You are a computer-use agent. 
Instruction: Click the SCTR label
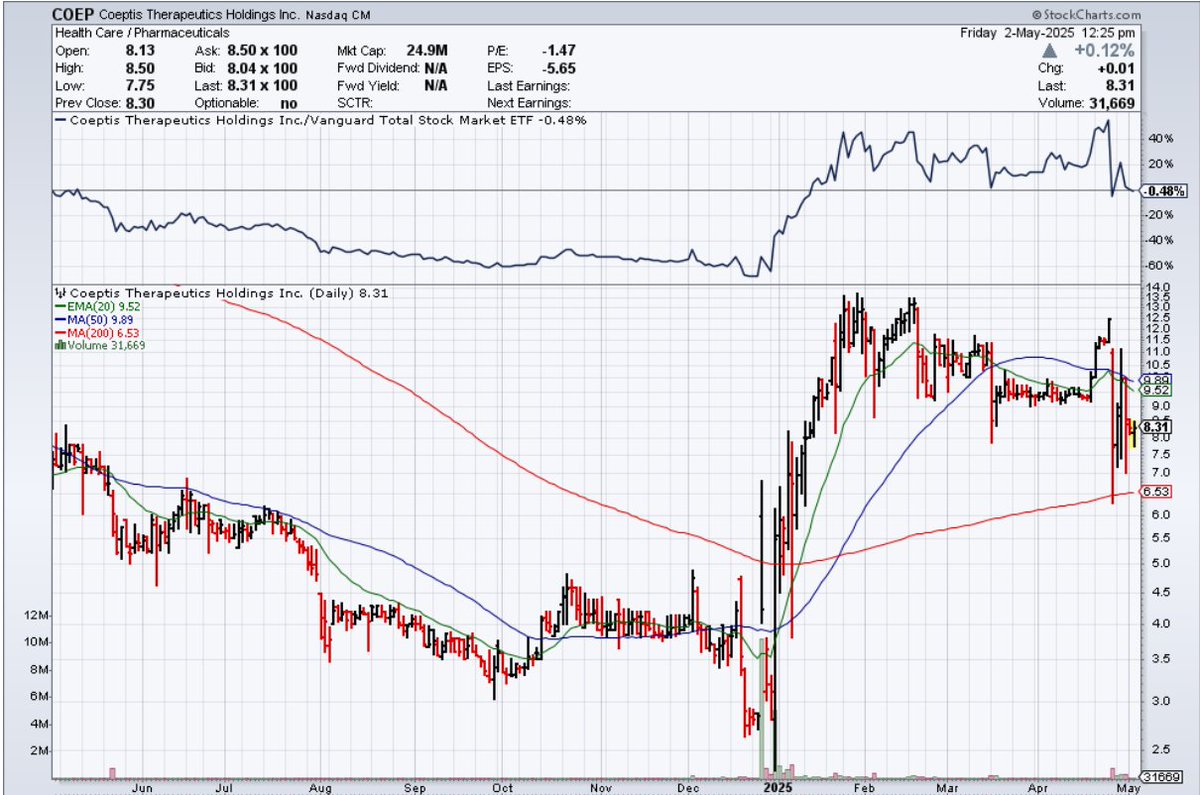click(x=356, y=103)
